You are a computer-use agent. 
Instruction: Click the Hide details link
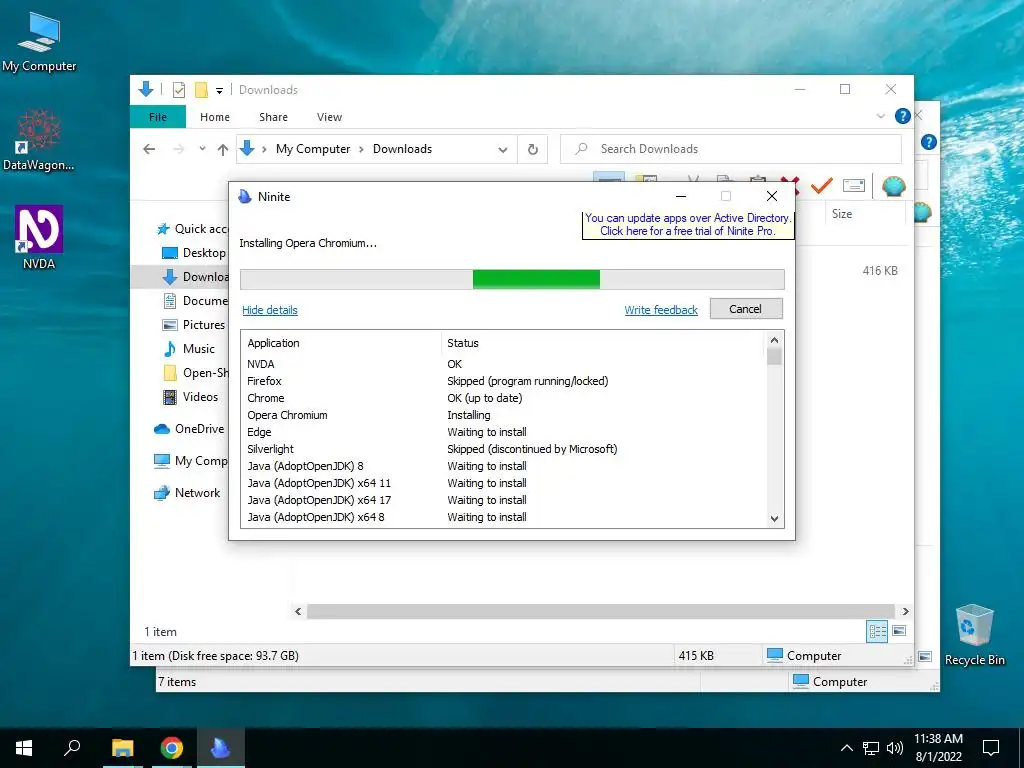pyautogui.click(x=270, y=310)
